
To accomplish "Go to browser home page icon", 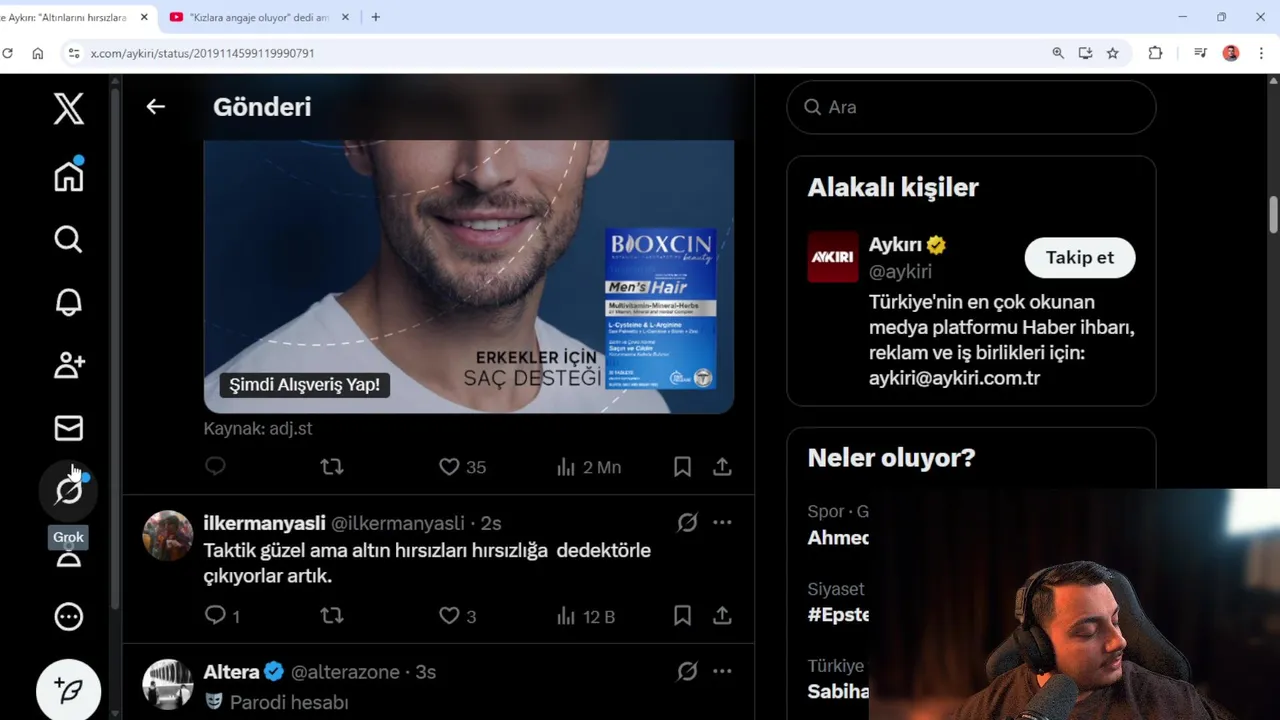I will tap(38, 53).
